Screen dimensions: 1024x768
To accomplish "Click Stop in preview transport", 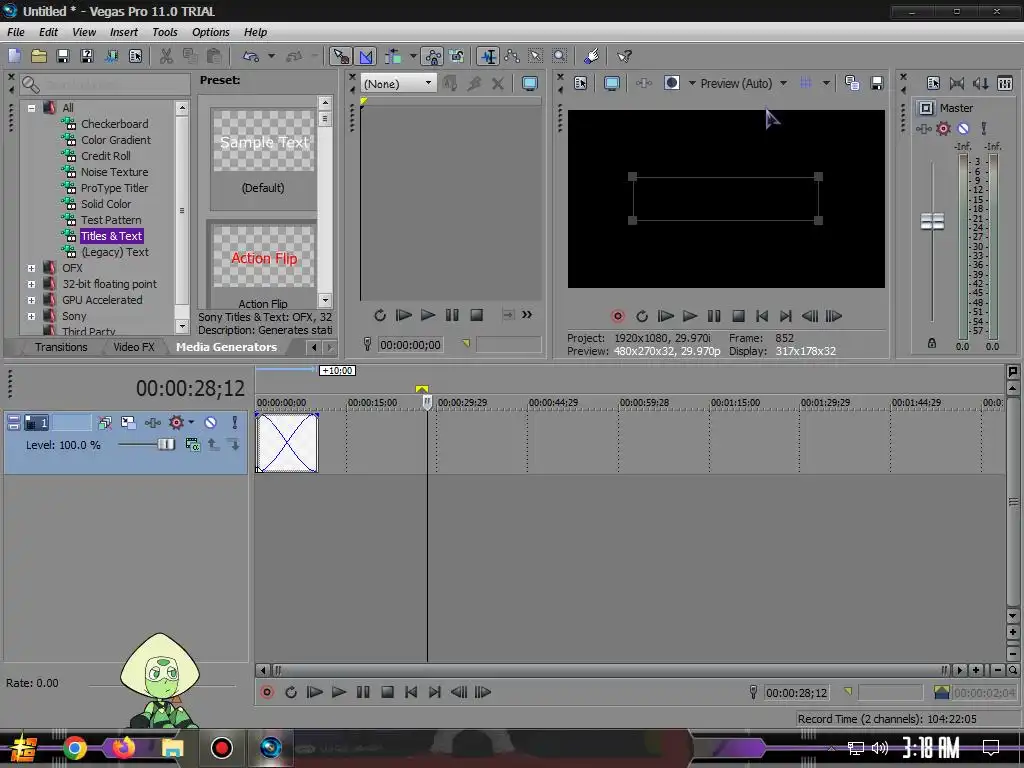I will point(738,316).
